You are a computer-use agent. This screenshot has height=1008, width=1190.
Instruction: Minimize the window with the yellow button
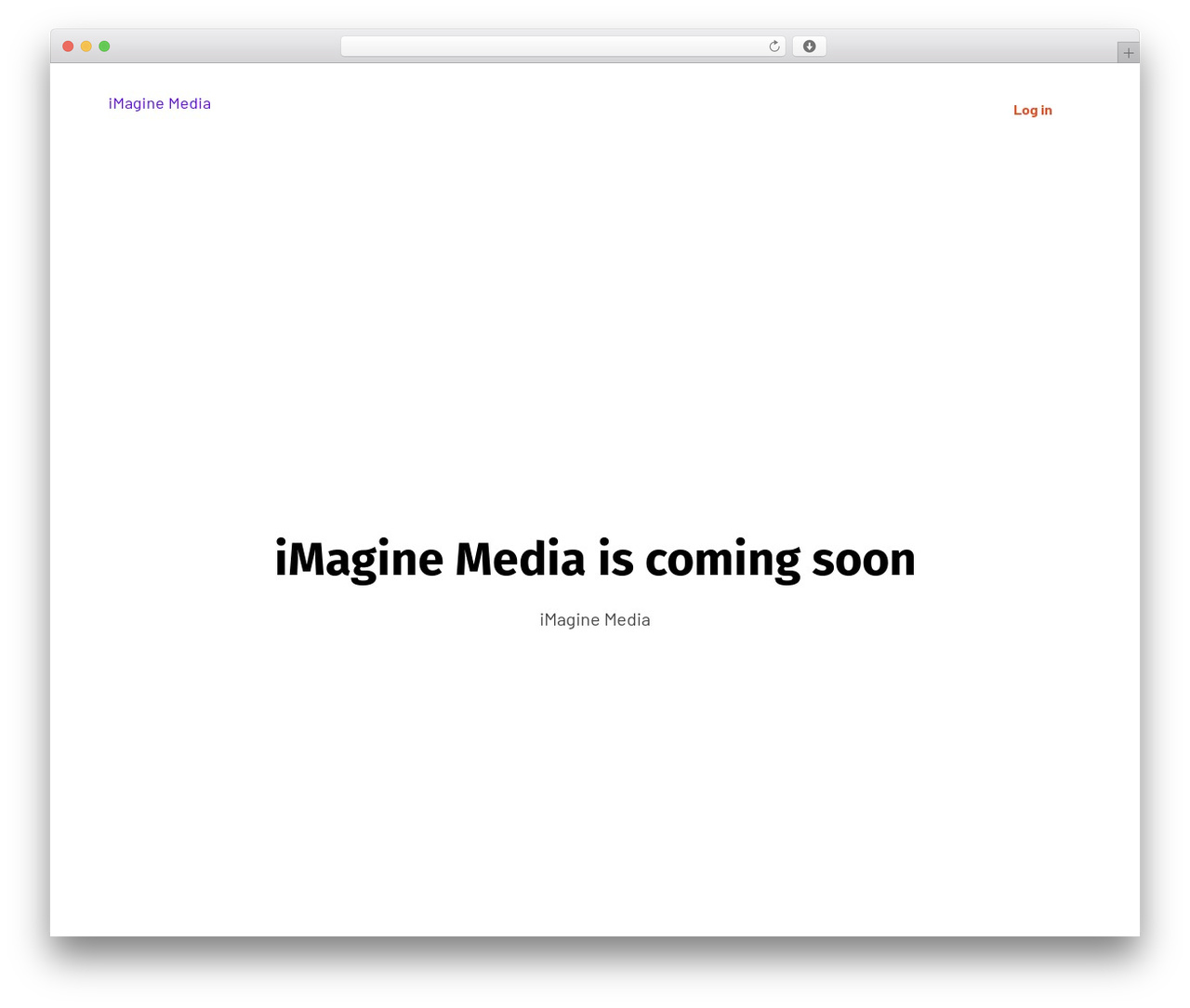[x=86, y=46]
